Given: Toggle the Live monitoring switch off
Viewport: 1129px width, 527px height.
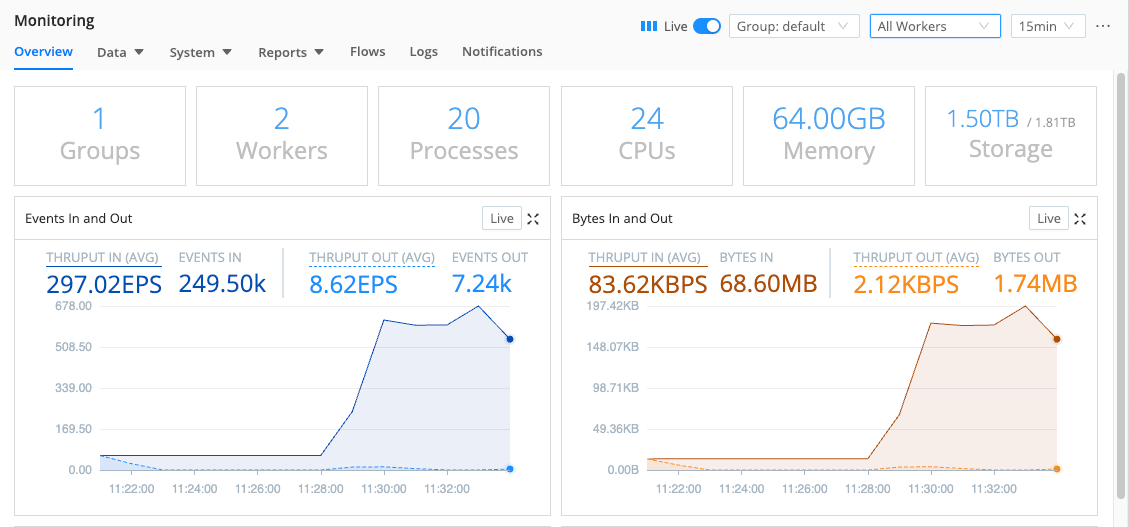Looking at the screenshot, I should point(707,27).
